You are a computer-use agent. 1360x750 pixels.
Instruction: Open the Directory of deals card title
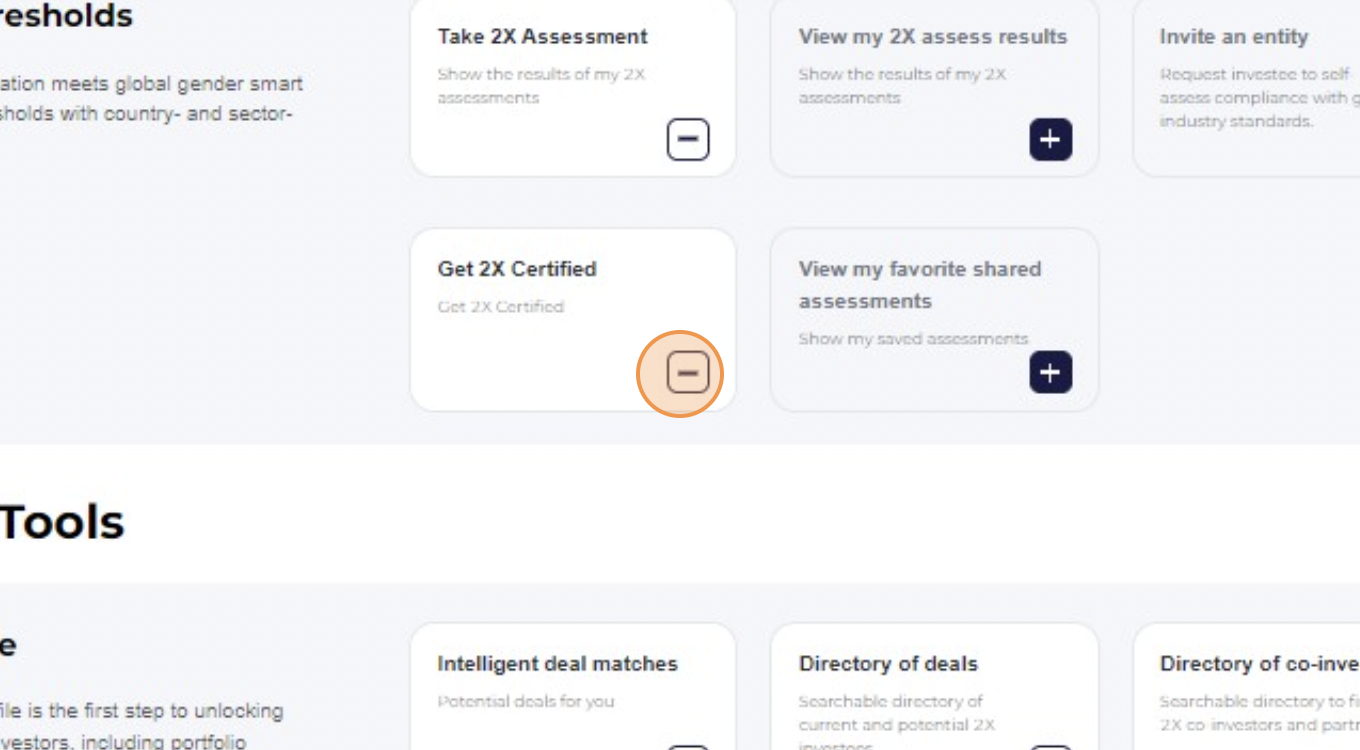coord(888,664)
